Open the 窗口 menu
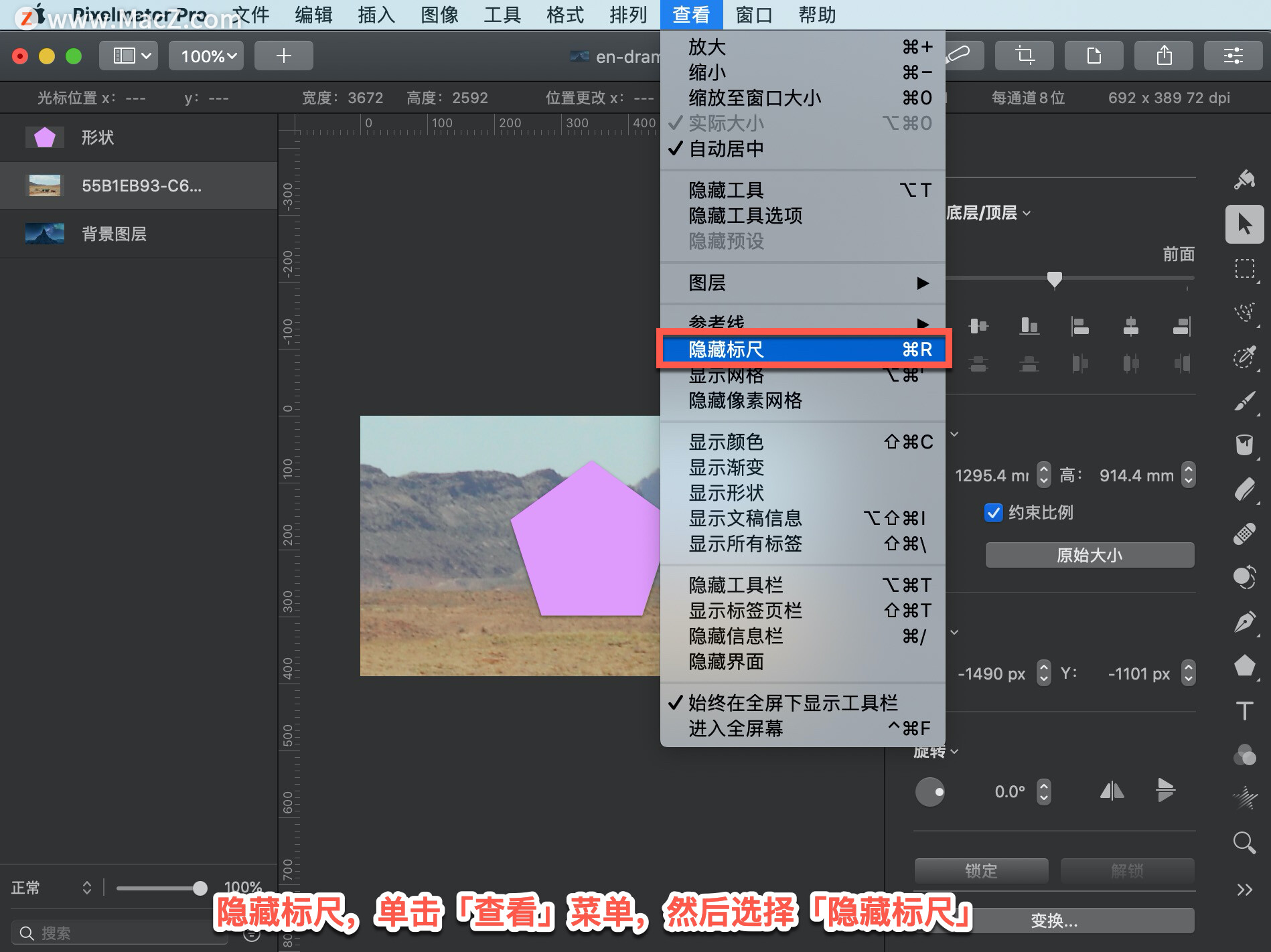The width and height of the screenshot is (1271, 952). (754, 15)
